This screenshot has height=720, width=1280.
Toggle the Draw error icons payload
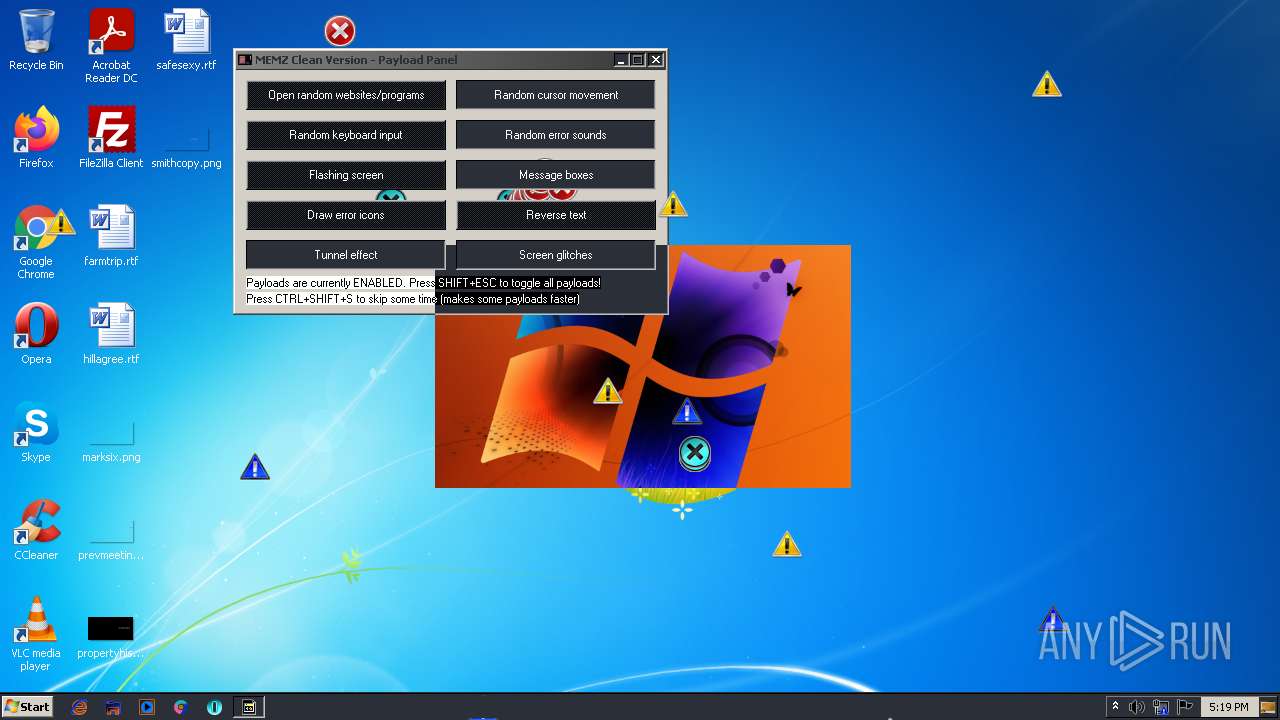point(346,215)
